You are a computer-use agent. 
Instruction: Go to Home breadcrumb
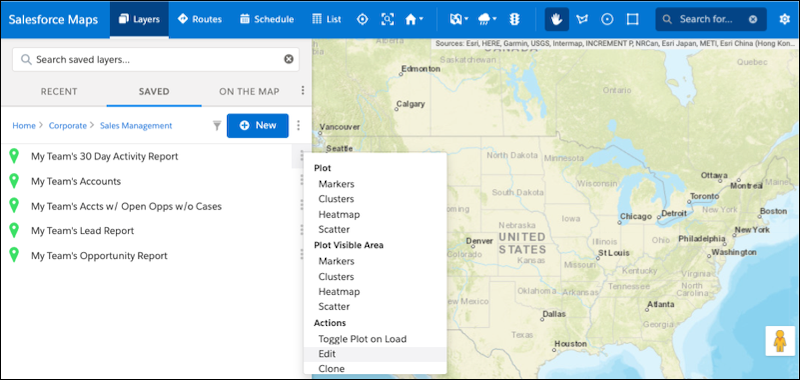pos(24,125)
